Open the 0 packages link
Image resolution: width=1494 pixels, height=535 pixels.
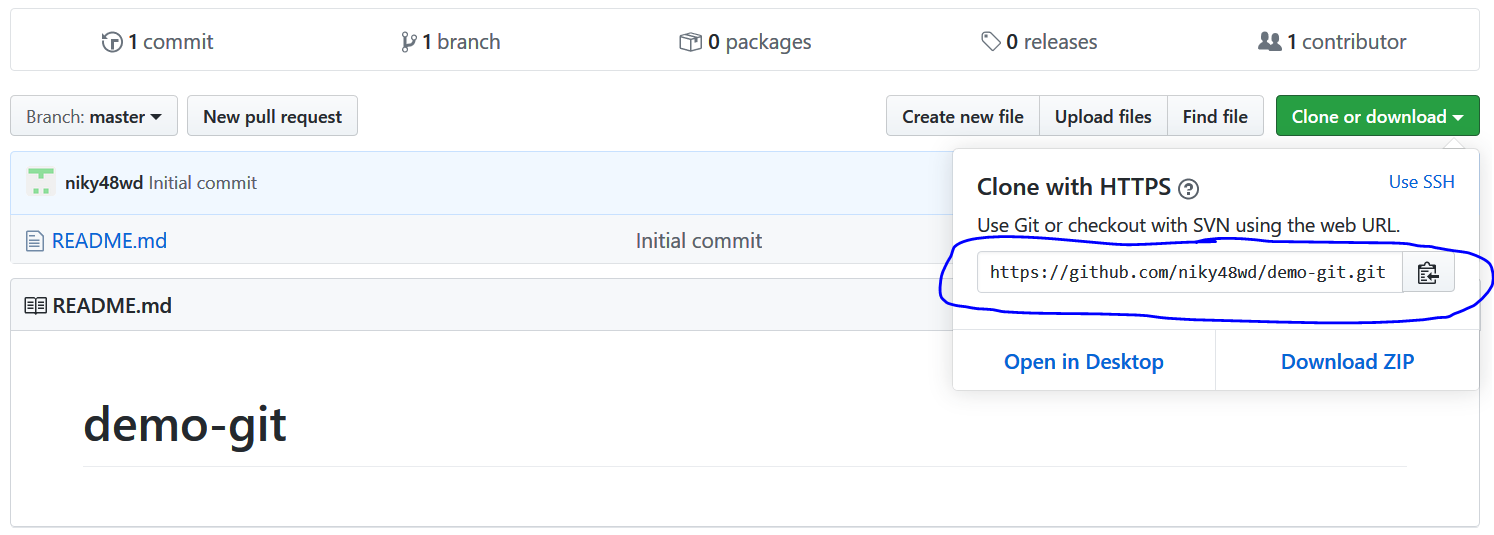[746, 42]
